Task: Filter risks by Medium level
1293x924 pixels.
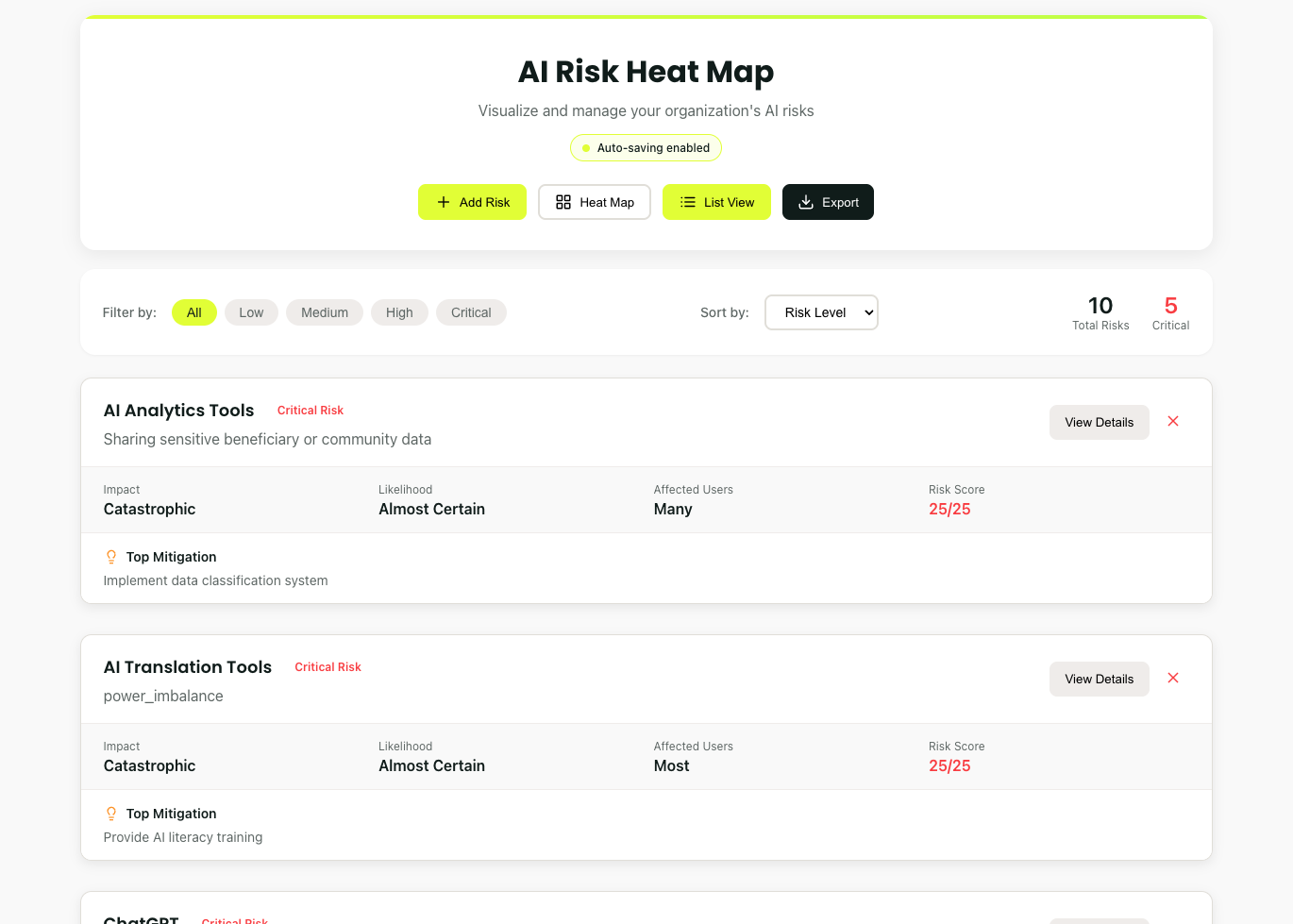Action: (325, 312)
